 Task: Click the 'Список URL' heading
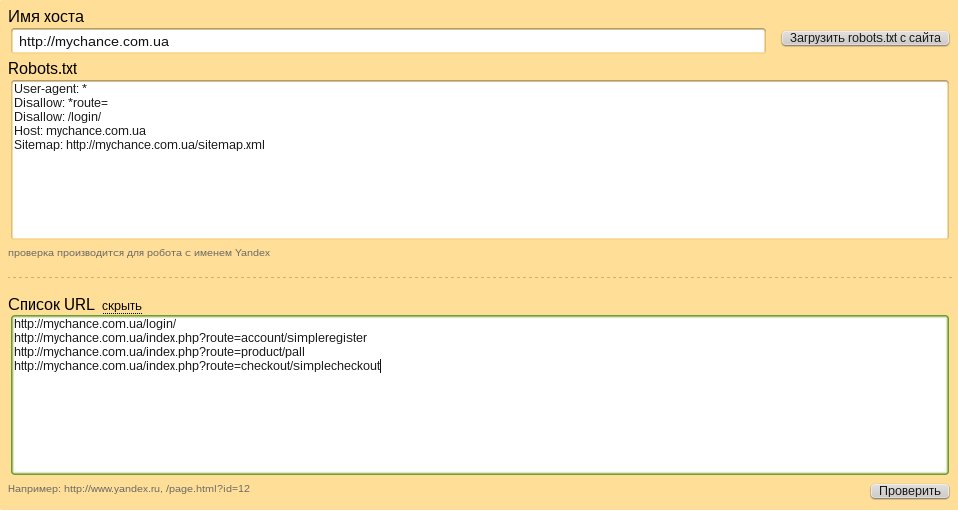coord(51,304)
